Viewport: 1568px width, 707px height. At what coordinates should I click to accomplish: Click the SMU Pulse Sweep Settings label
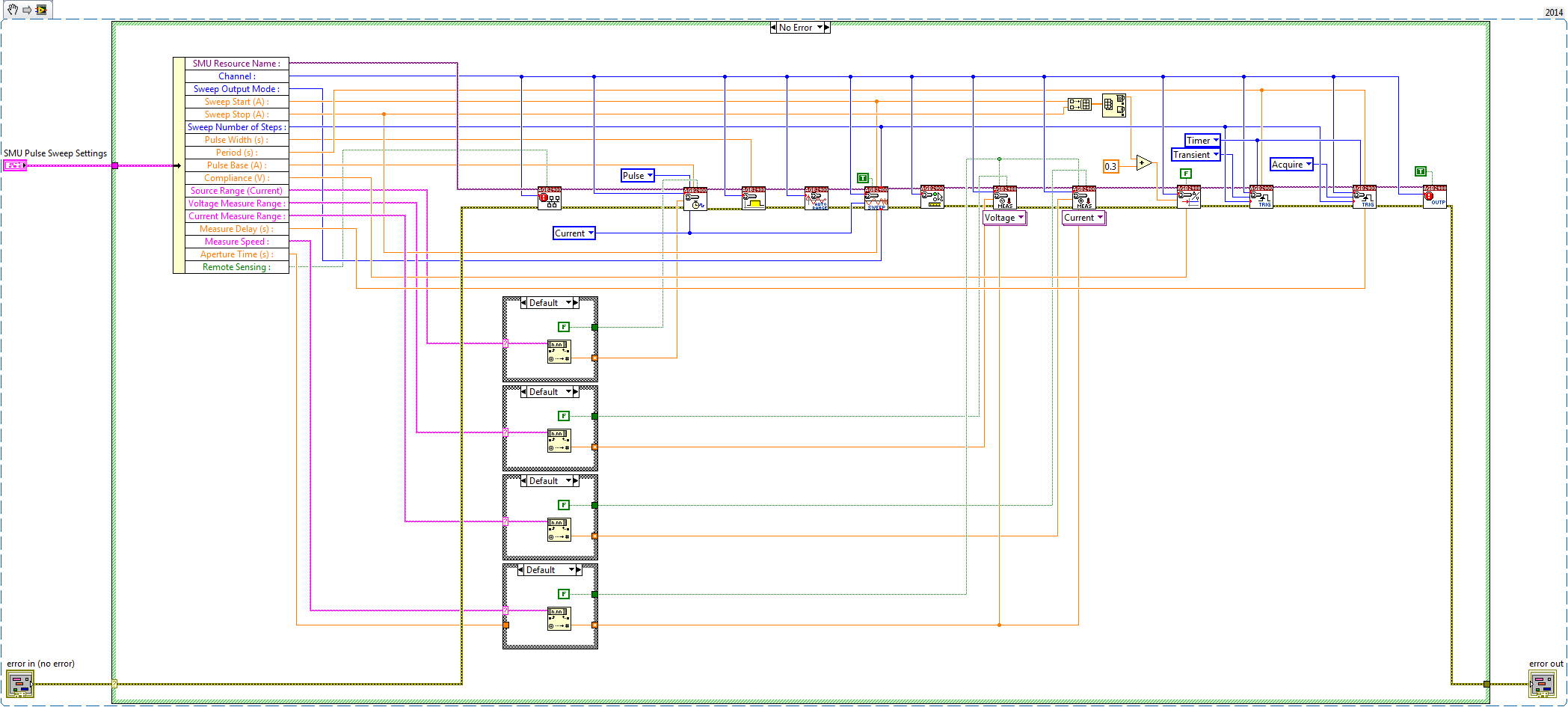55,153
